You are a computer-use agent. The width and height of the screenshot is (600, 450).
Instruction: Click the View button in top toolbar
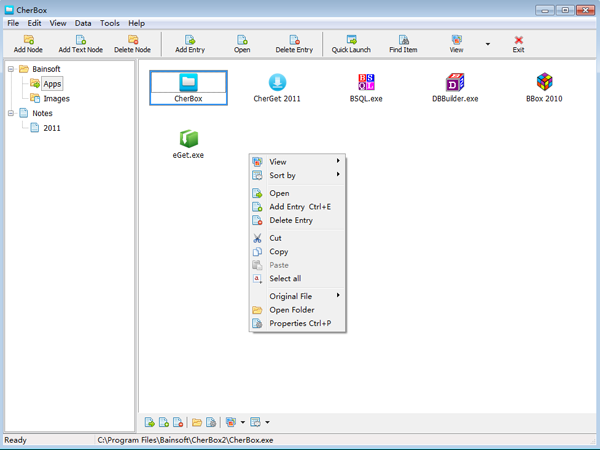tap(457, 44)
